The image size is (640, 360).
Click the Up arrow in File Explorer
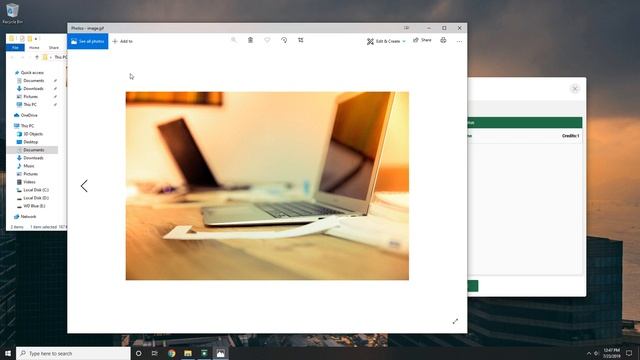(37, 57)
